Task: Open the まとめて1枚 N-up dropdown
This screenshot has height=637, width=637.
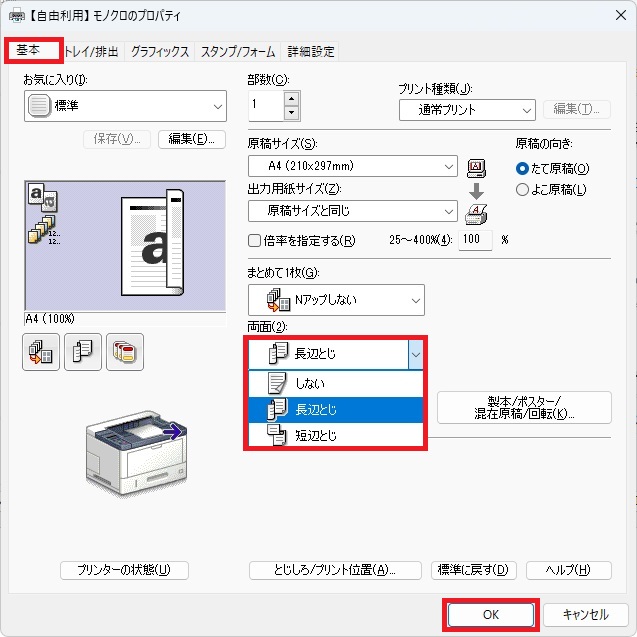Action: (336, 300)
